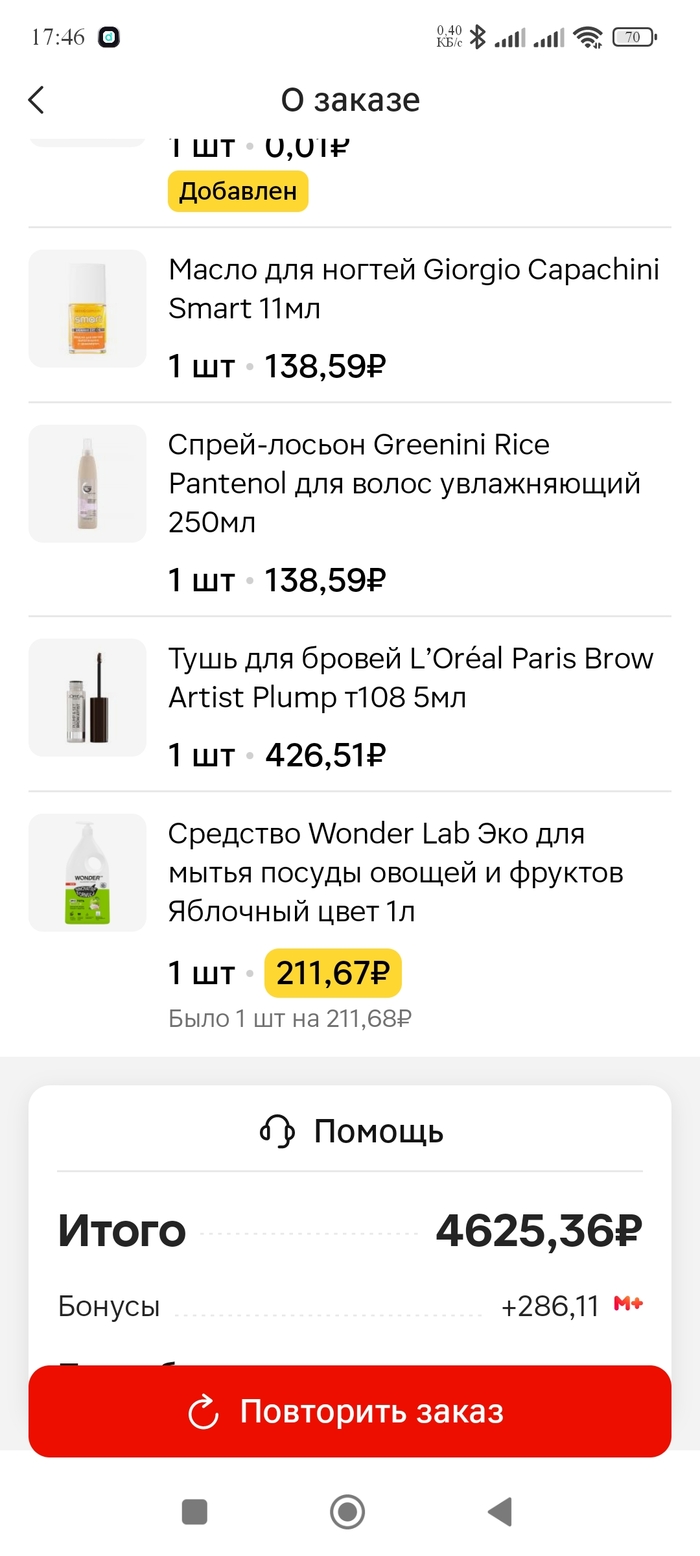The width and height of the screenshot is (700, 1556).
Task: Tap the headset Help icon
Action: [x=277, y=1131]
